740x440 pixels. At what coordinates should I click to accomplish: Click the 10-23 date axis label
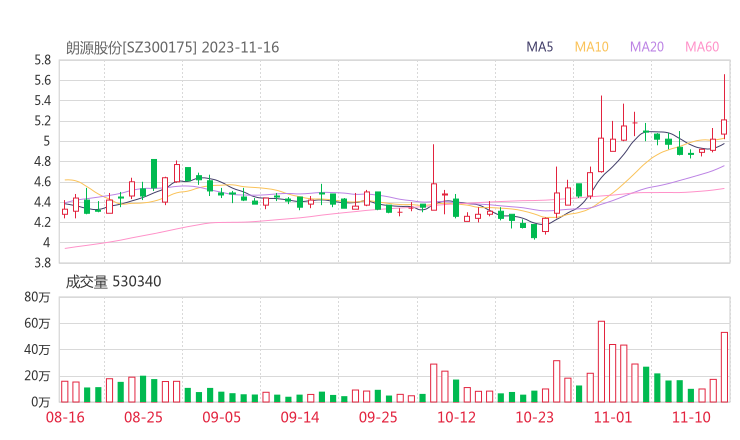point(534,417)
